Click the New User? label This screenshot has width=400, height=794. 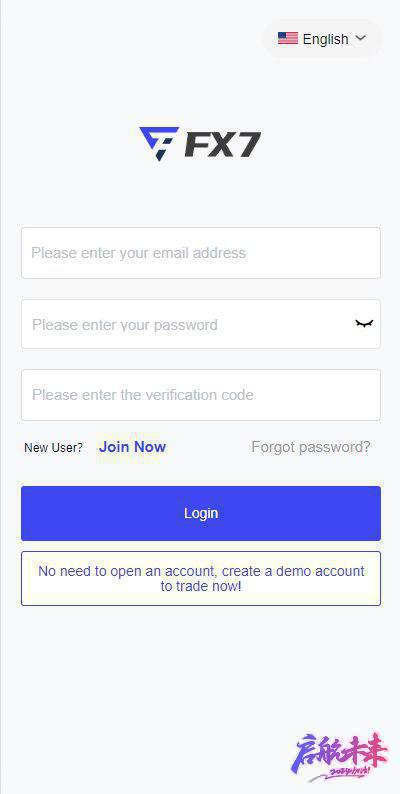point(54,448)
